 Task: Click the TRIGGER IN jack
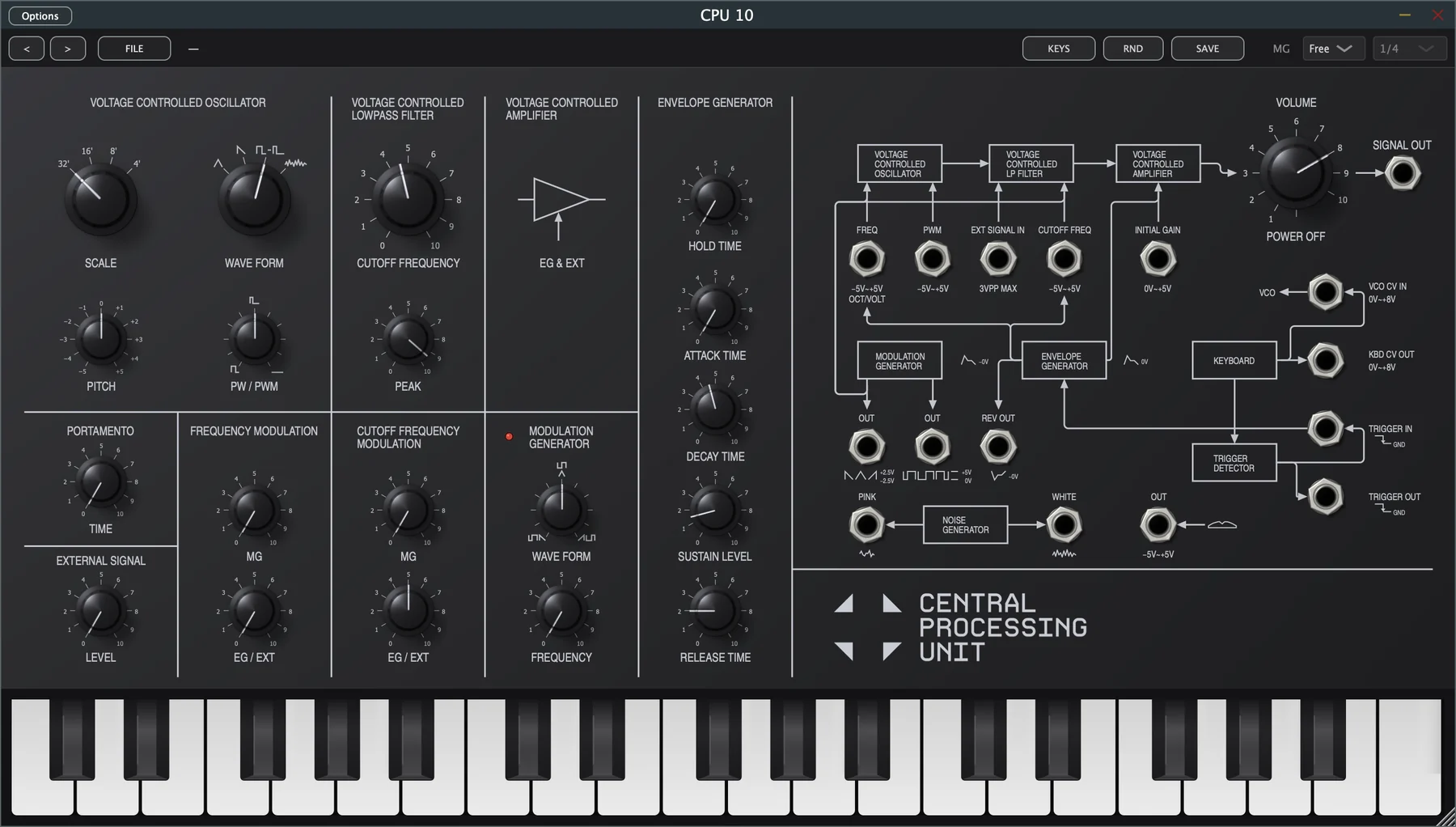[x=1325, y=428]
